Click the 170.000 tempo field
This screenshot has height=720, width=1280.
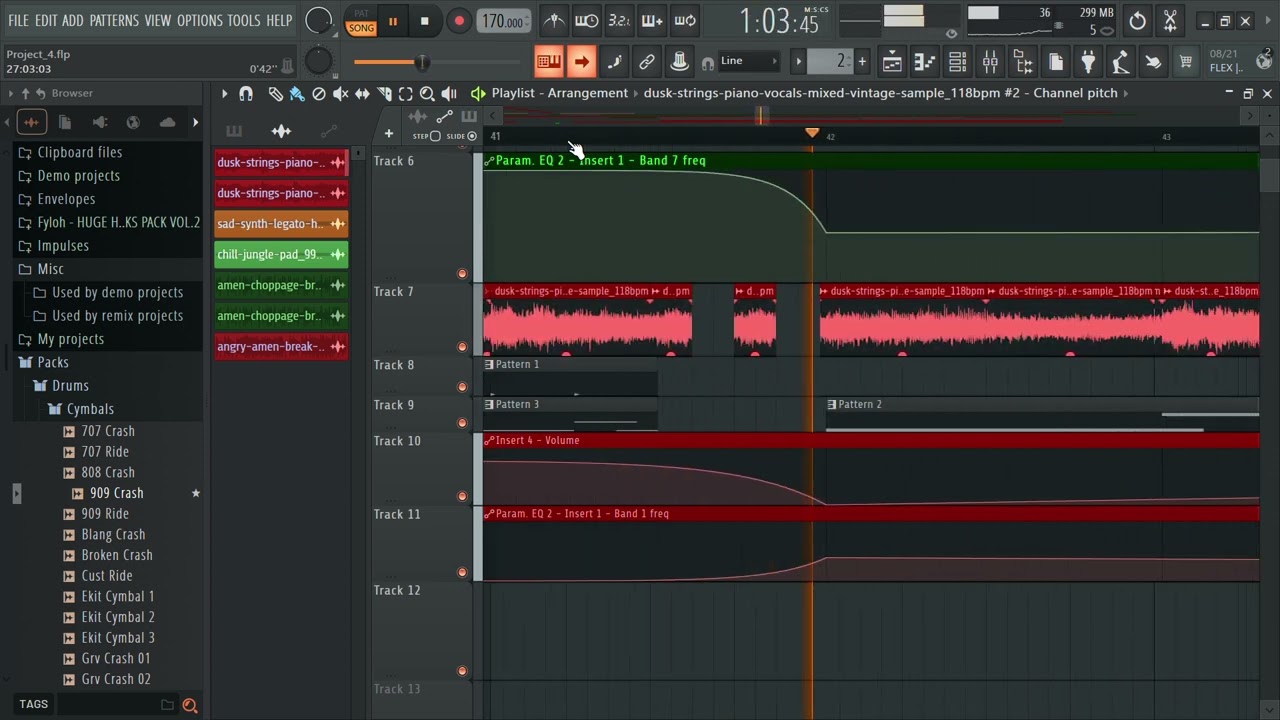pos(504,21)
